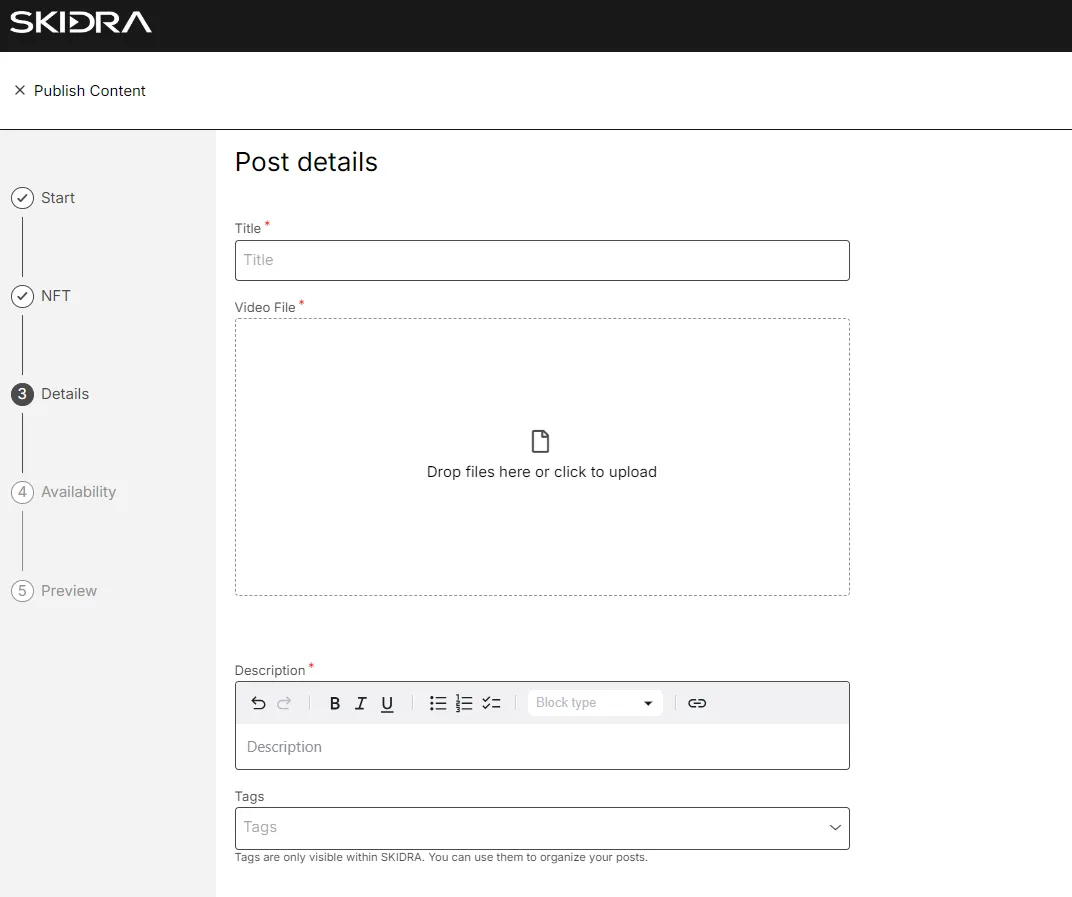The image size is (1072, 897).
Task: Open the Block type dropdown
Action: pyautogui.click(x=595, y=703)
